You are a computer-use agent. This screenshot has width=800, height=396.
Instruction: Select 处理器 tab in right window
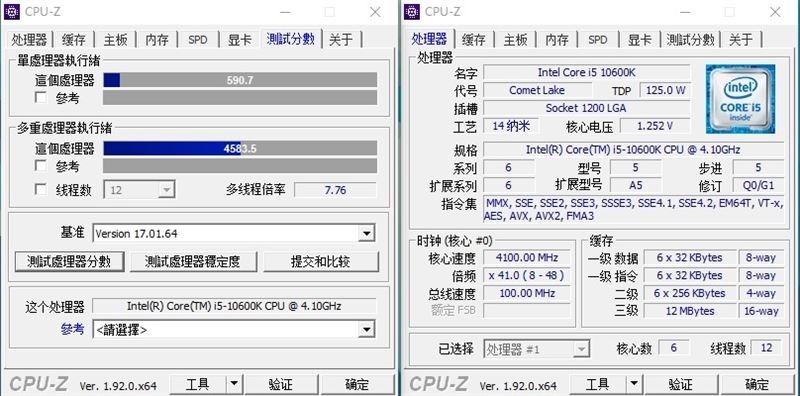(x=429, y=39)
